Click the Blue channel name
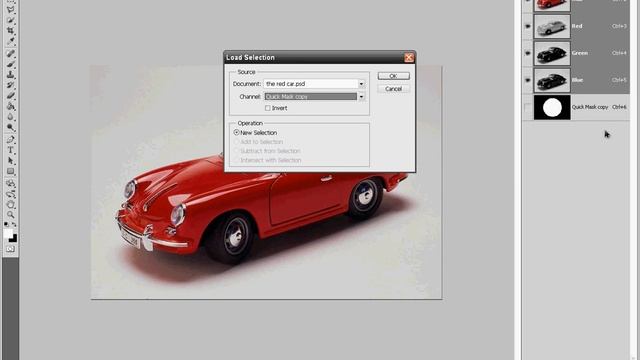 577,80
